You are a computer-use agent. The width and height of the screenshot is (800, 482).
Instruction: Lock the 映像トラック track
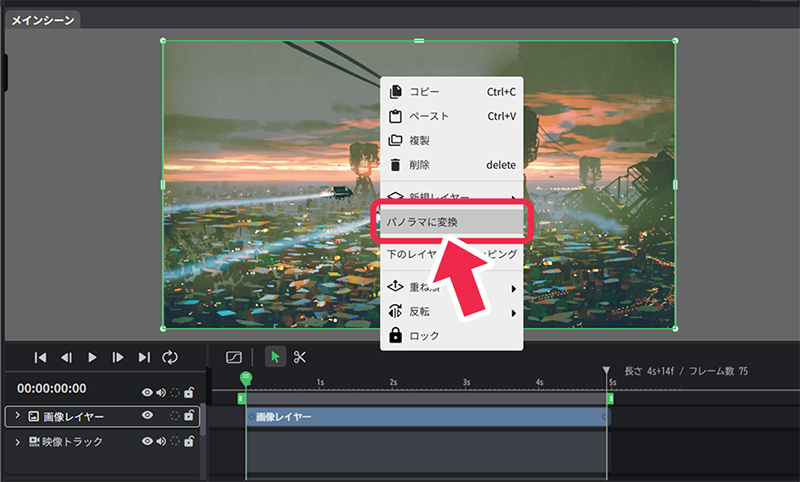[189, 441]
